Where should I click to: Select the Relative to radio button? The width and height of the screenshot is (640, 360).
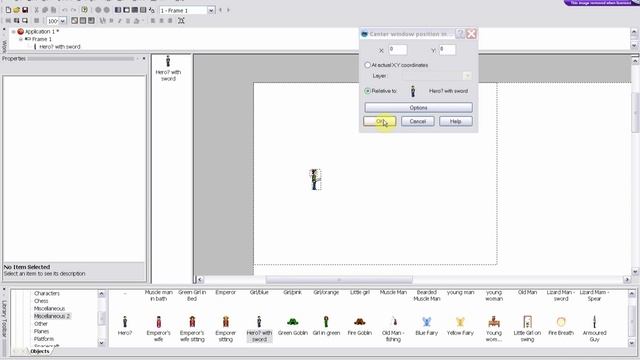367,91
